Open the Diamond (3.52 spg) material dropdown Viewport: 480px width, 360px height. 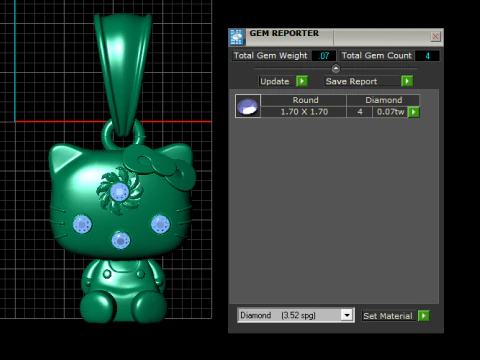pyautogui.click(x=347, y=315)
